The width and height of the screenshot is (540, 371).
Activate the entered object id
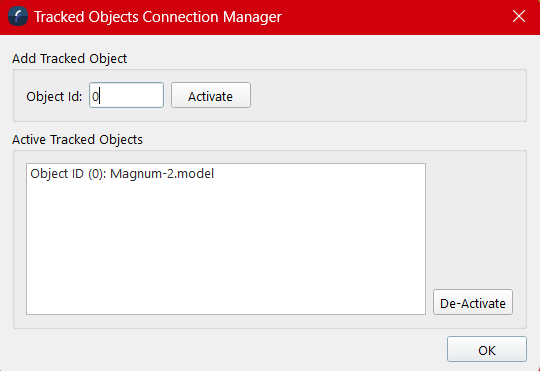point(211,95)
